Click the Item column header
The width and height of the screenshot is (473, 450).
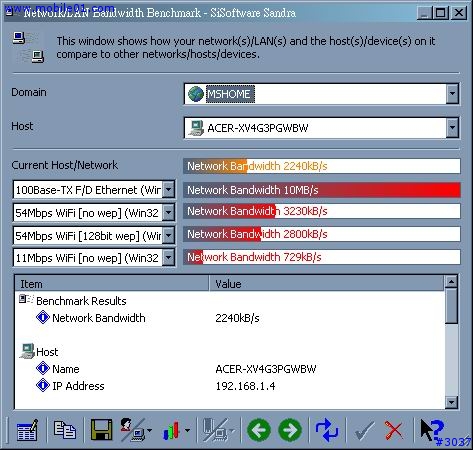(112, 284)
